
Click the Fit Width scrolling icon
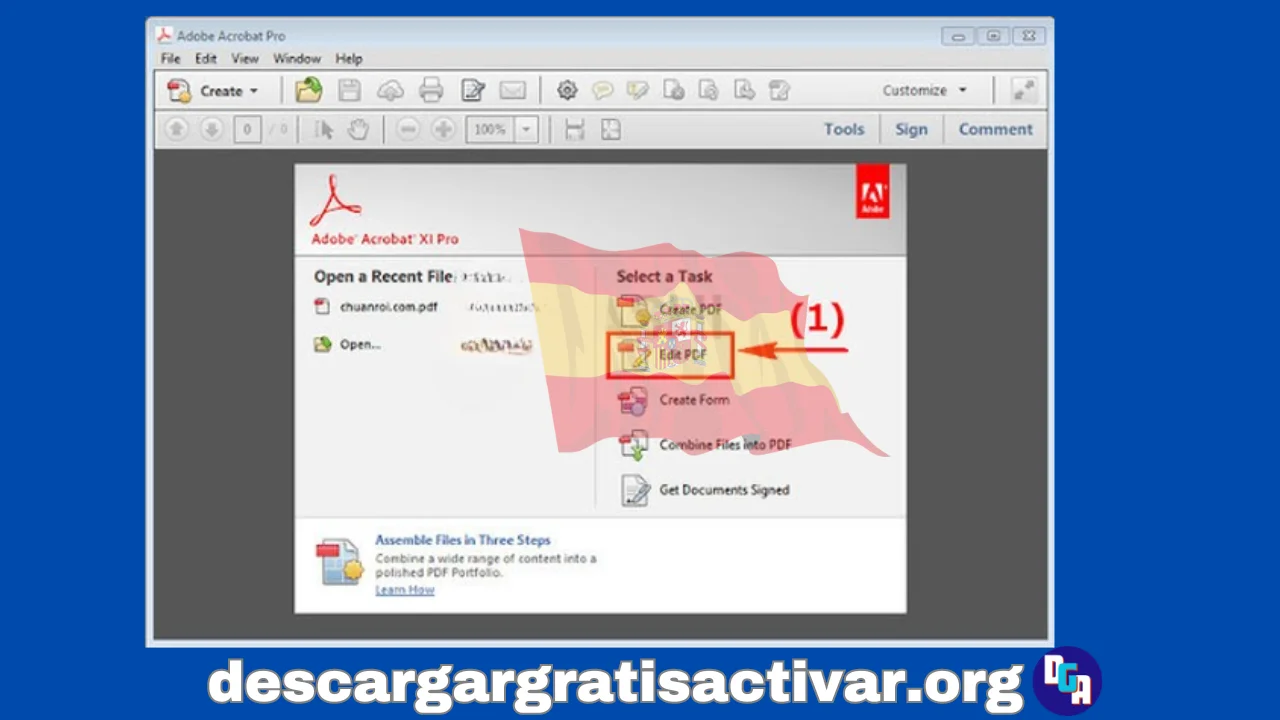click(574, 130)
